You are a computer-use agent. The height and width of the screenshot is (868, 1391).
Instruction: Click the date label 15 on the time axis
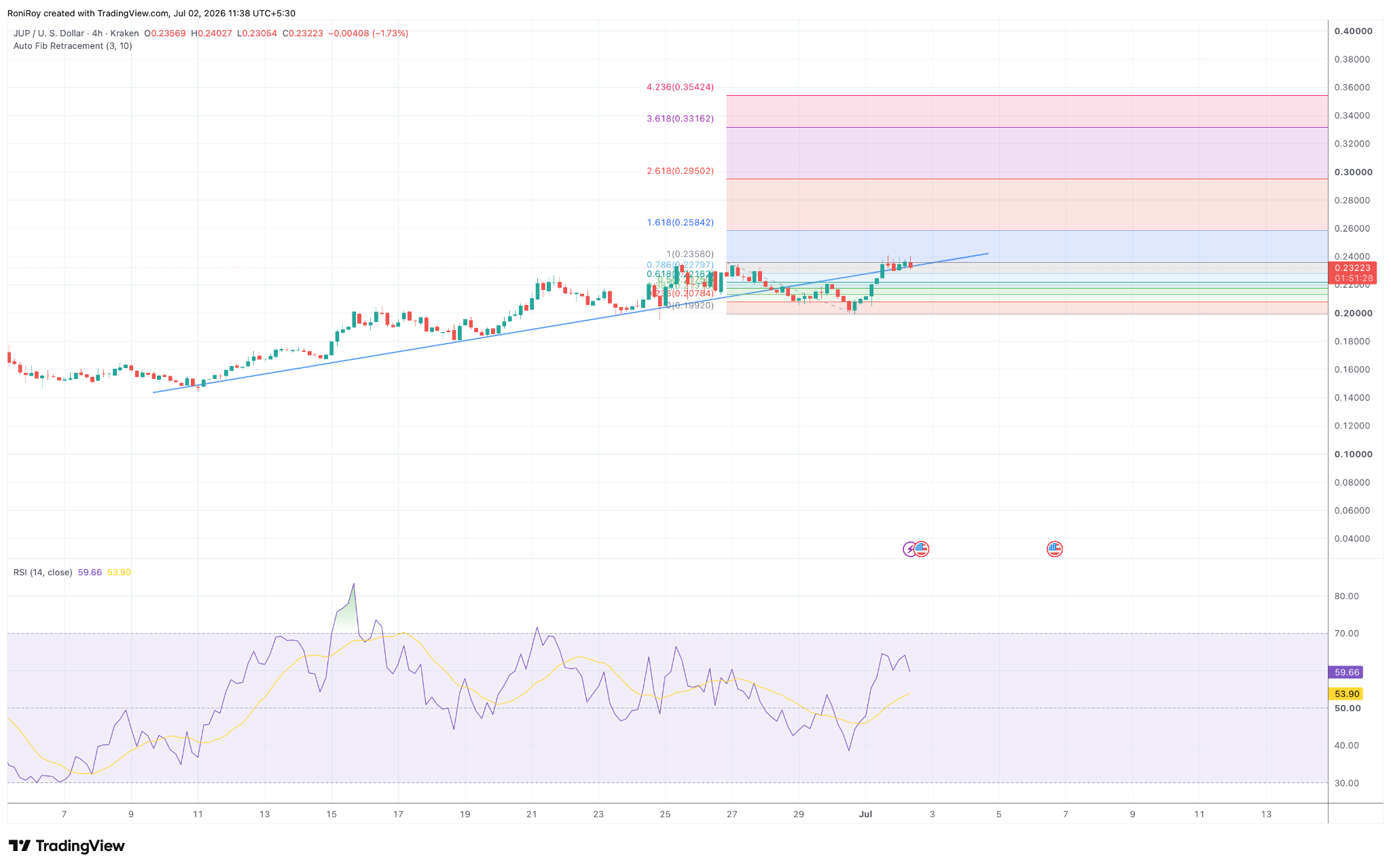coord(331,814)
